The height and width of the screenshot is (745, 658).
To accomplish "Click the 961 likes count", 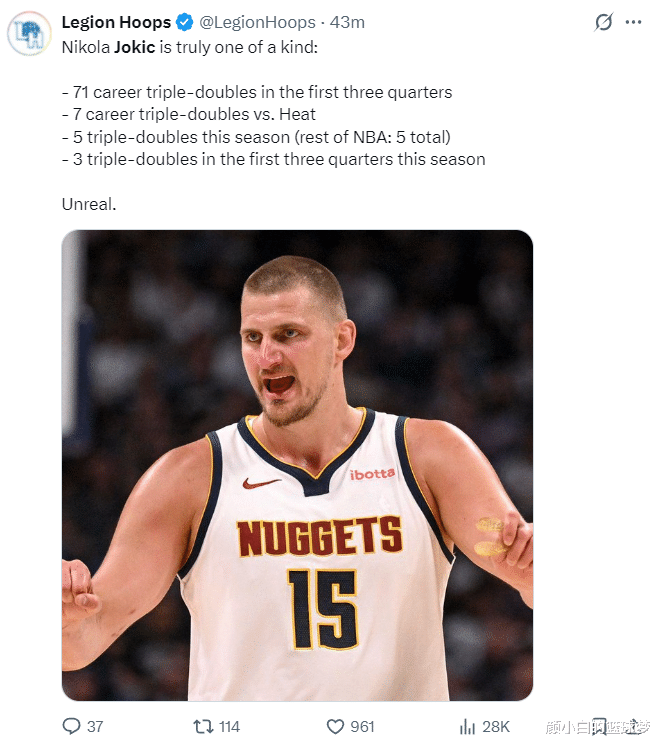I will pos(362,726).
